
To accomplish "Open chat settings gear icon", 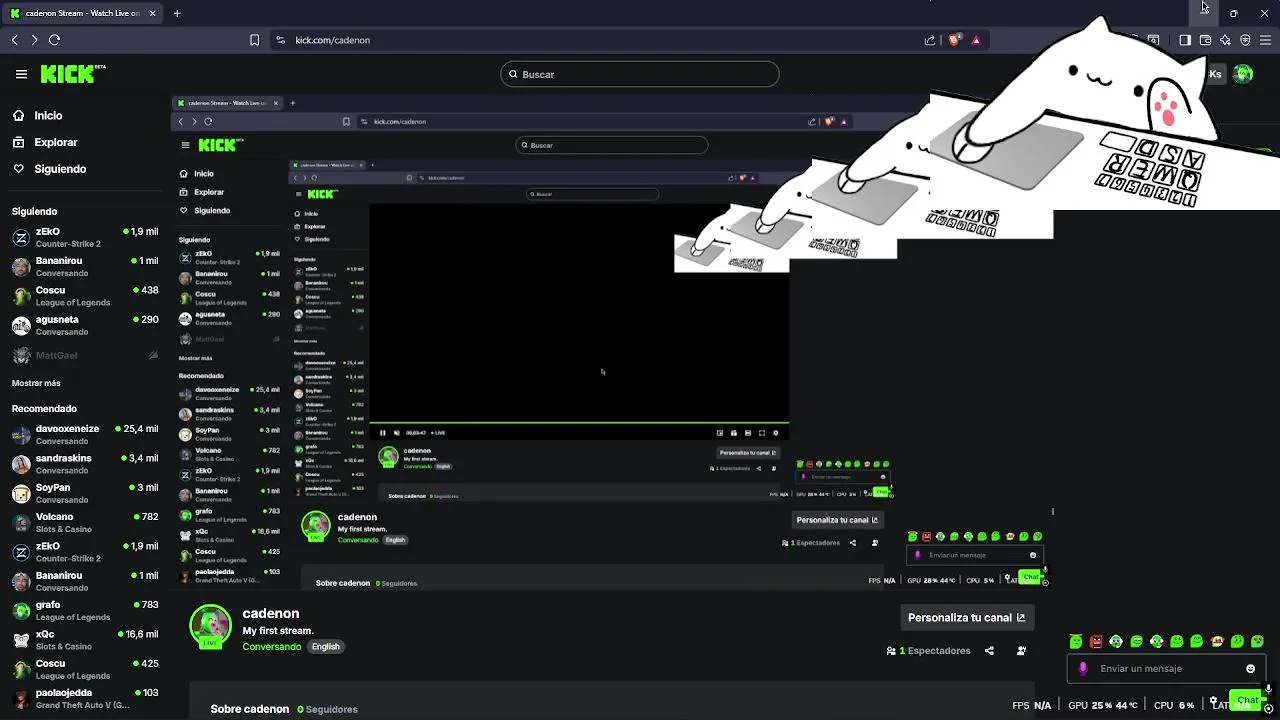I will coord(1213,701).
